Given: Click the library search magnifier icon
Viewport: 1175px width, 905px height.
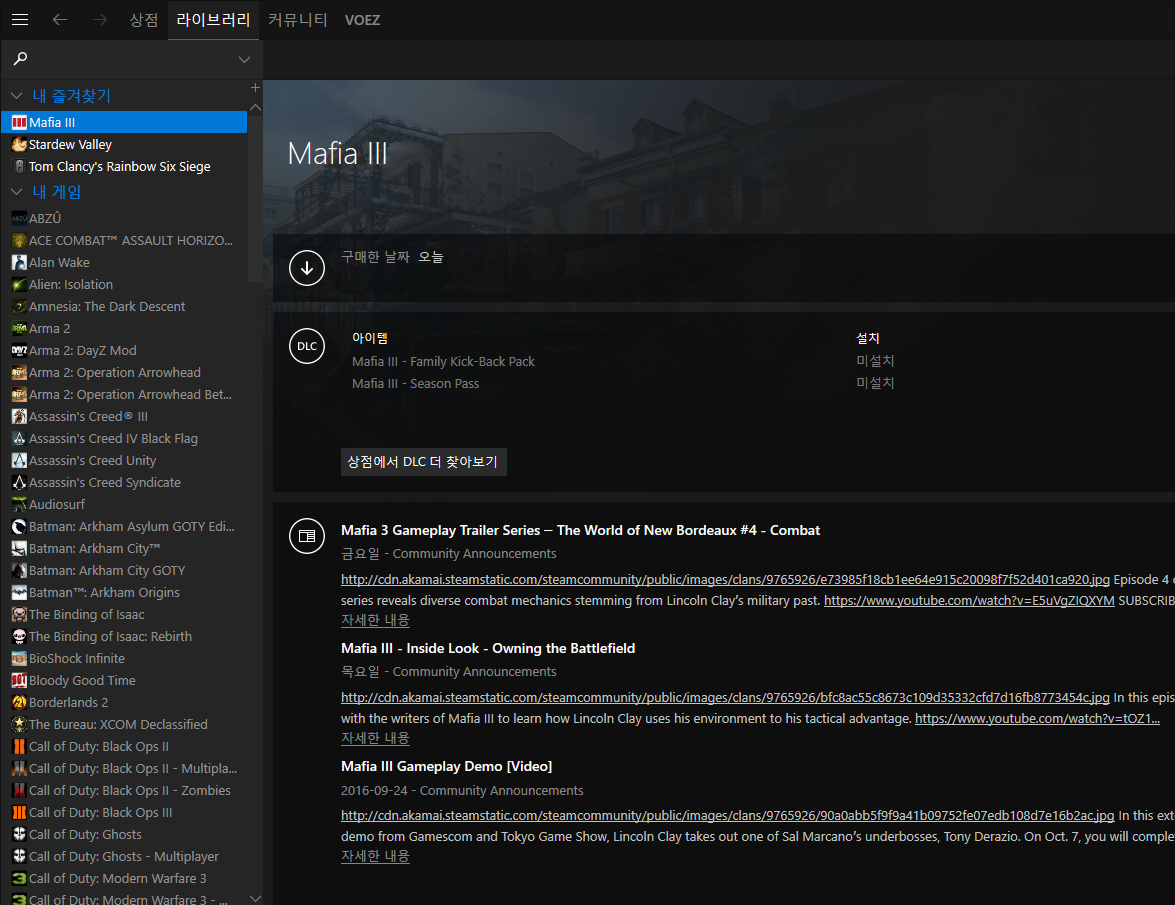Looking at the screenshot, I should [20, 58].
